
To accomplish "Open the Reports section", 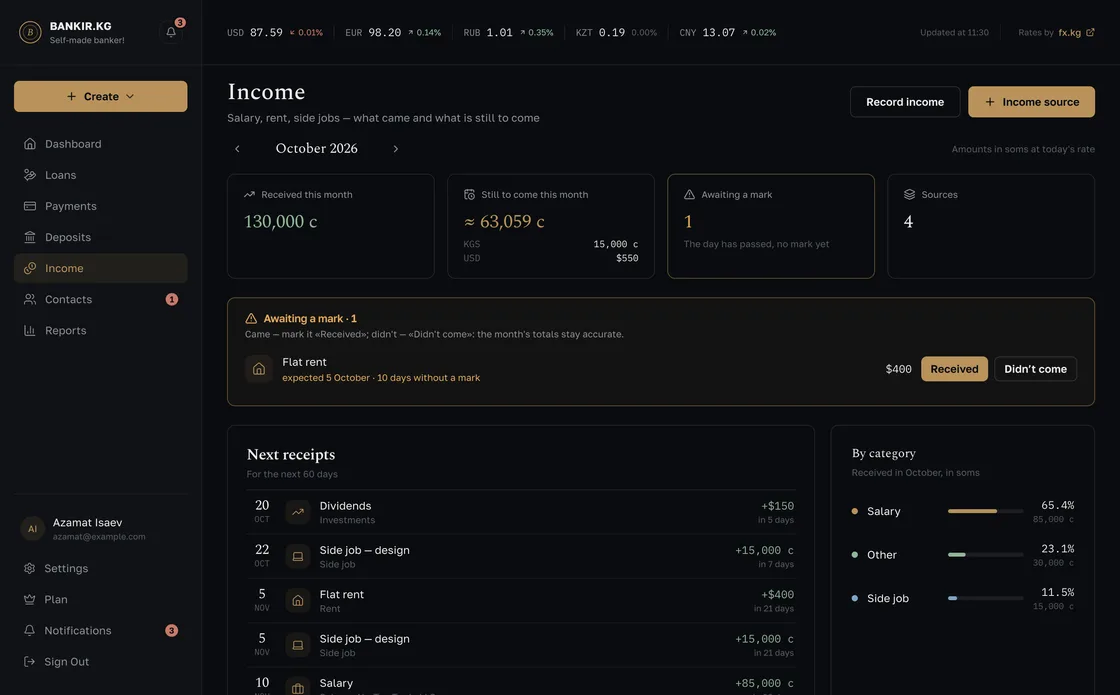I will pyautogui.click(x=101, y=330).
